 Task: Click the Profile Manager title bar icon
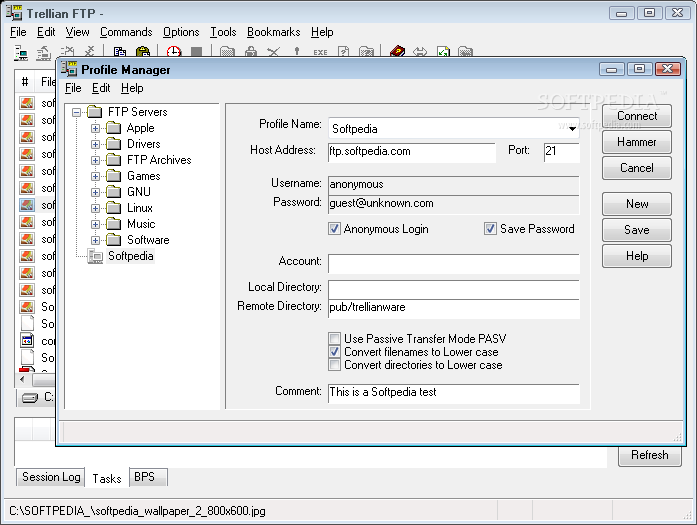69,69
